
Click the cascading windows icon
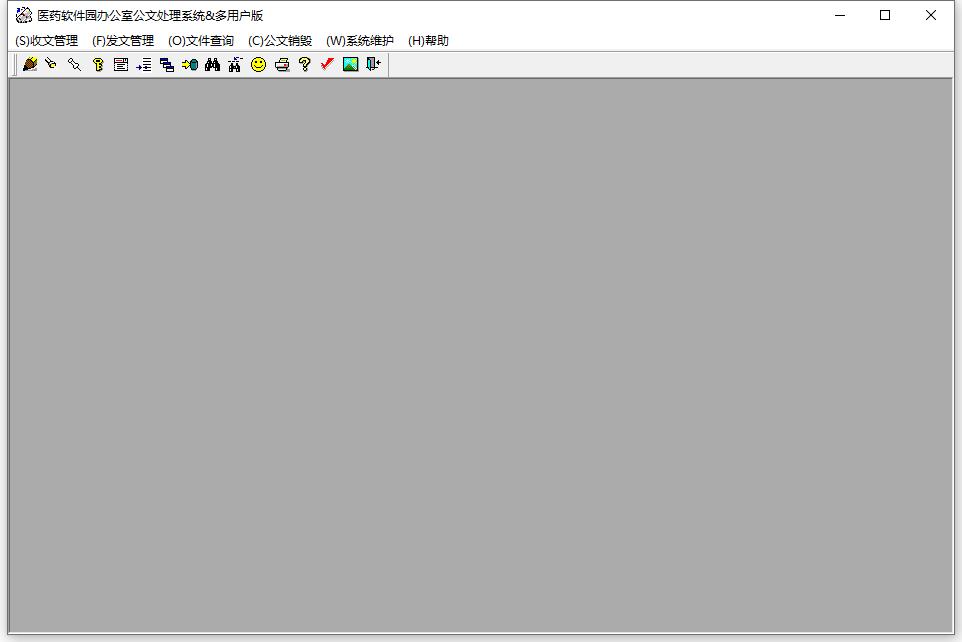tap(167, 65)
